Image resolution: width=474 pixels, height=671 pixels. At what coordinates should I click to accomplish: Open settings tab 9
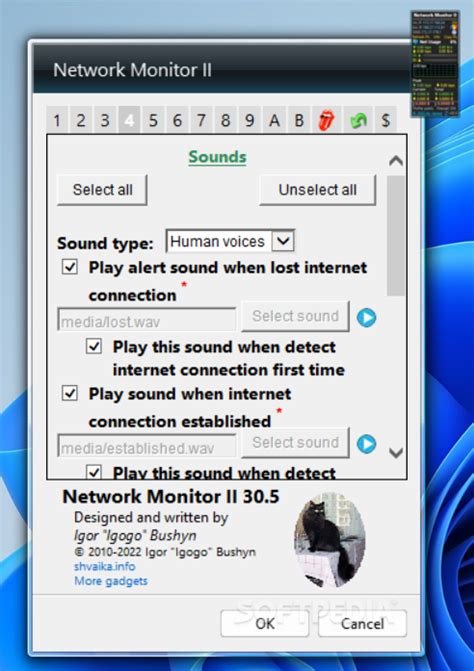pos(249,120)
